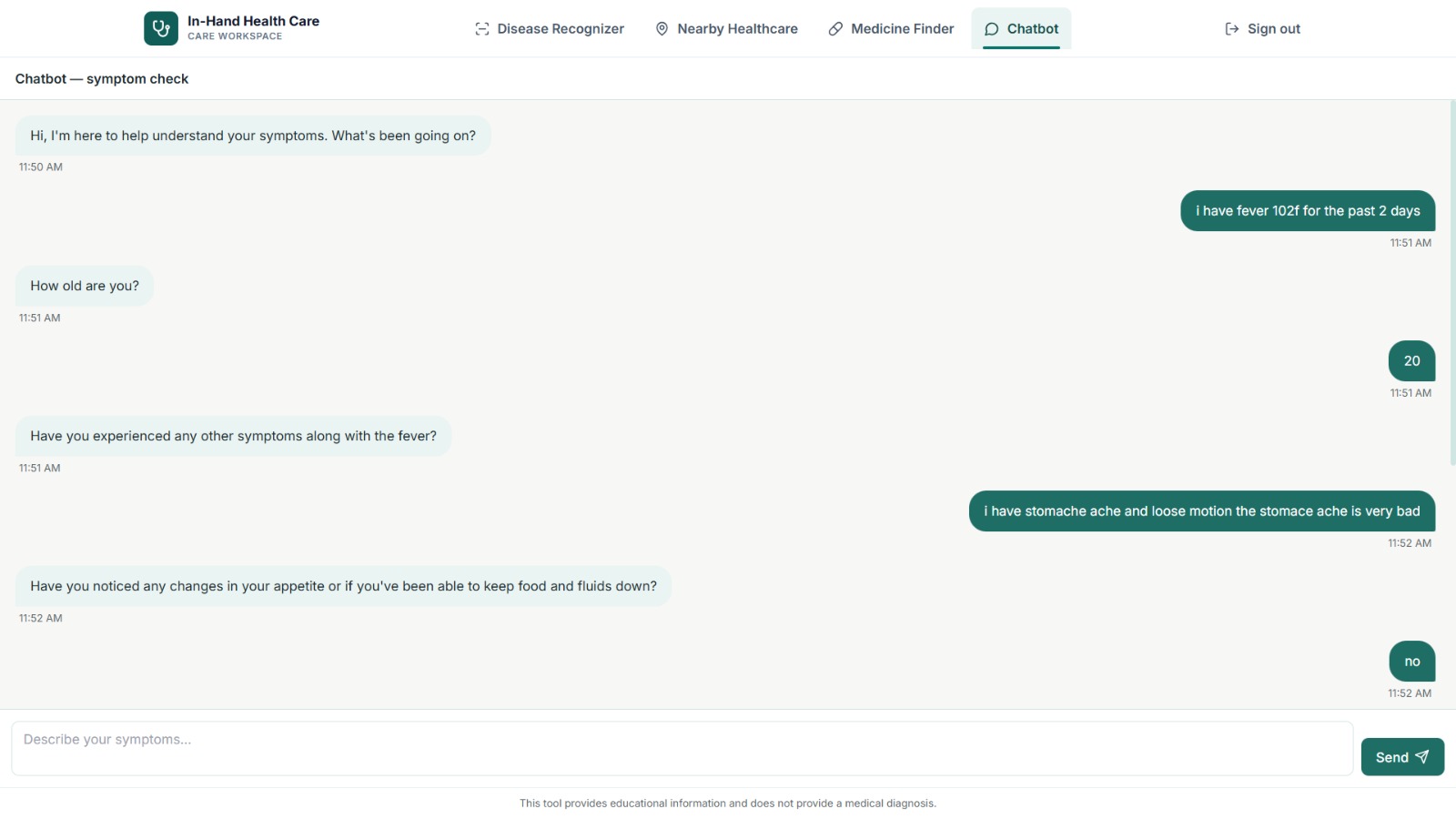Click the 'changes in your appetite' question
This screenshot has height=819, width=1456.
coord(343,586)
